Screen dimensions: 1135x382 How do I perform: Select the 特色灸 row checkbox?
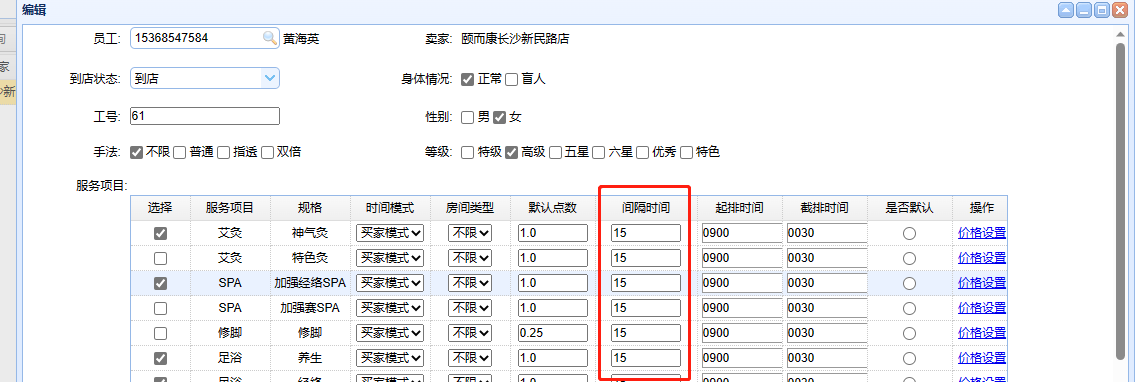161,258
